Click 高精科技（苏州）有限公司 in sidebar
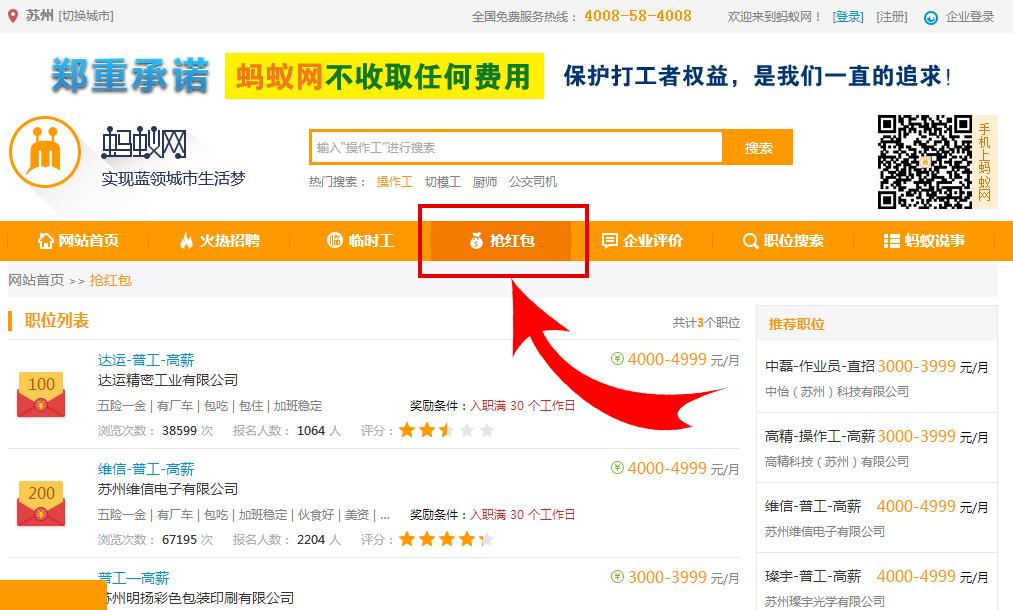1013x610 pixels. click(x=837, y=462)
